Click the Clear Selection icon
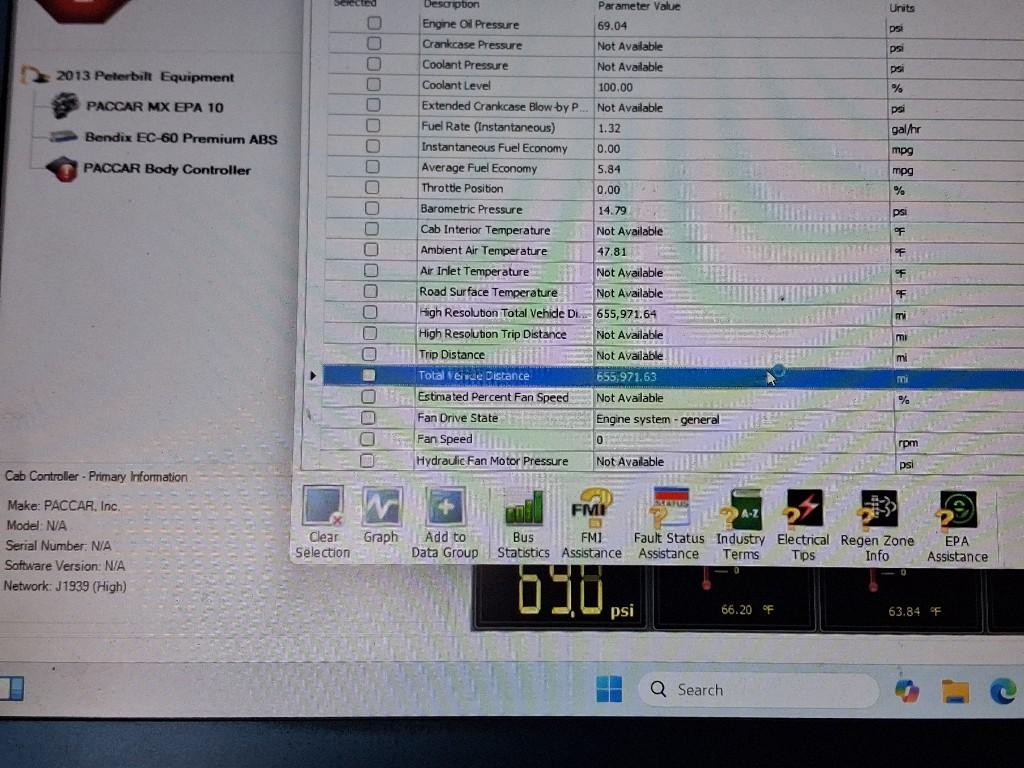Screen dimensions: 1024x768 [x=322, y=507]
